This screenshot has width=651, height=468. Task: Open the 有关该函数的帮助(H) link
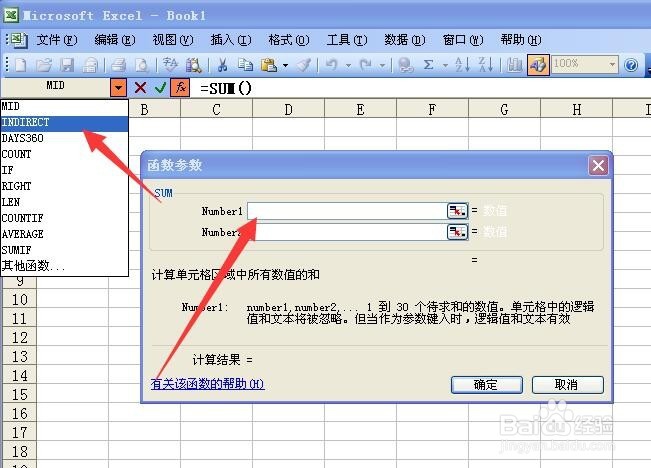[207, 384]
